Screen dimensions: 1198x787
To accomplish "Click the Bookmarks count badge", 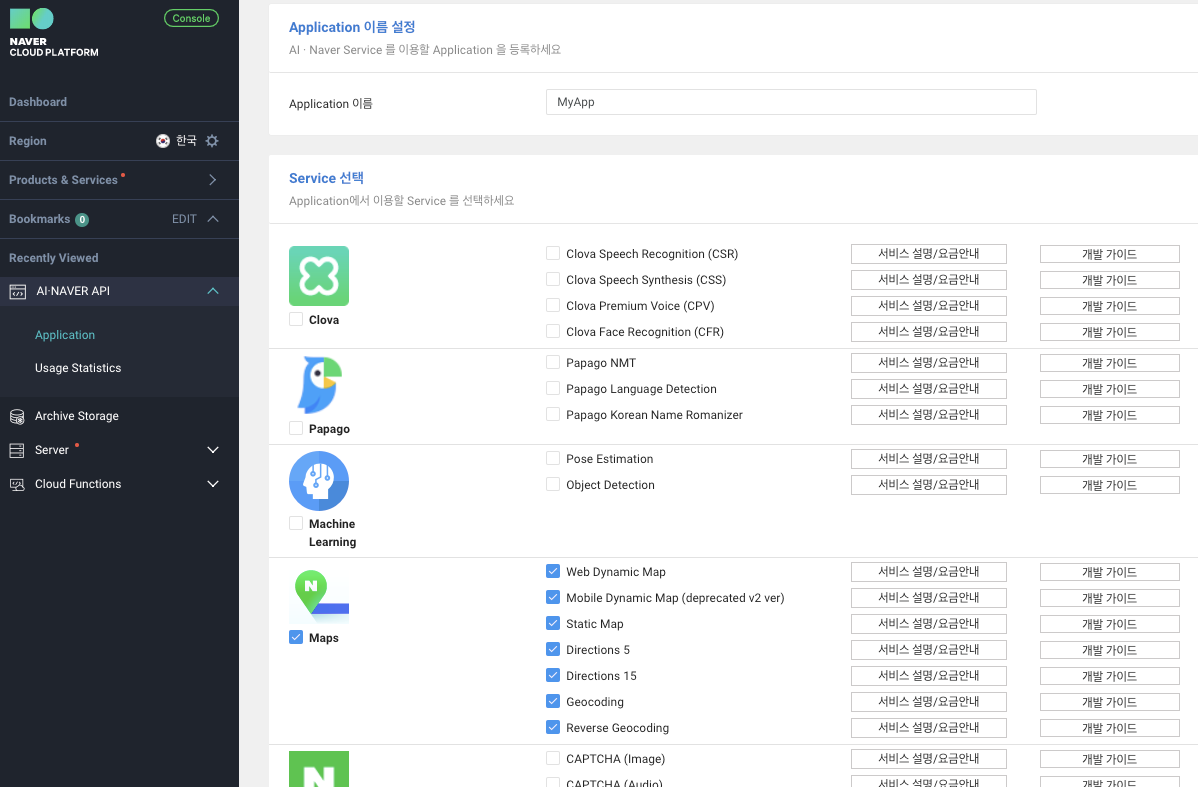I will click(x=82, y=219).
